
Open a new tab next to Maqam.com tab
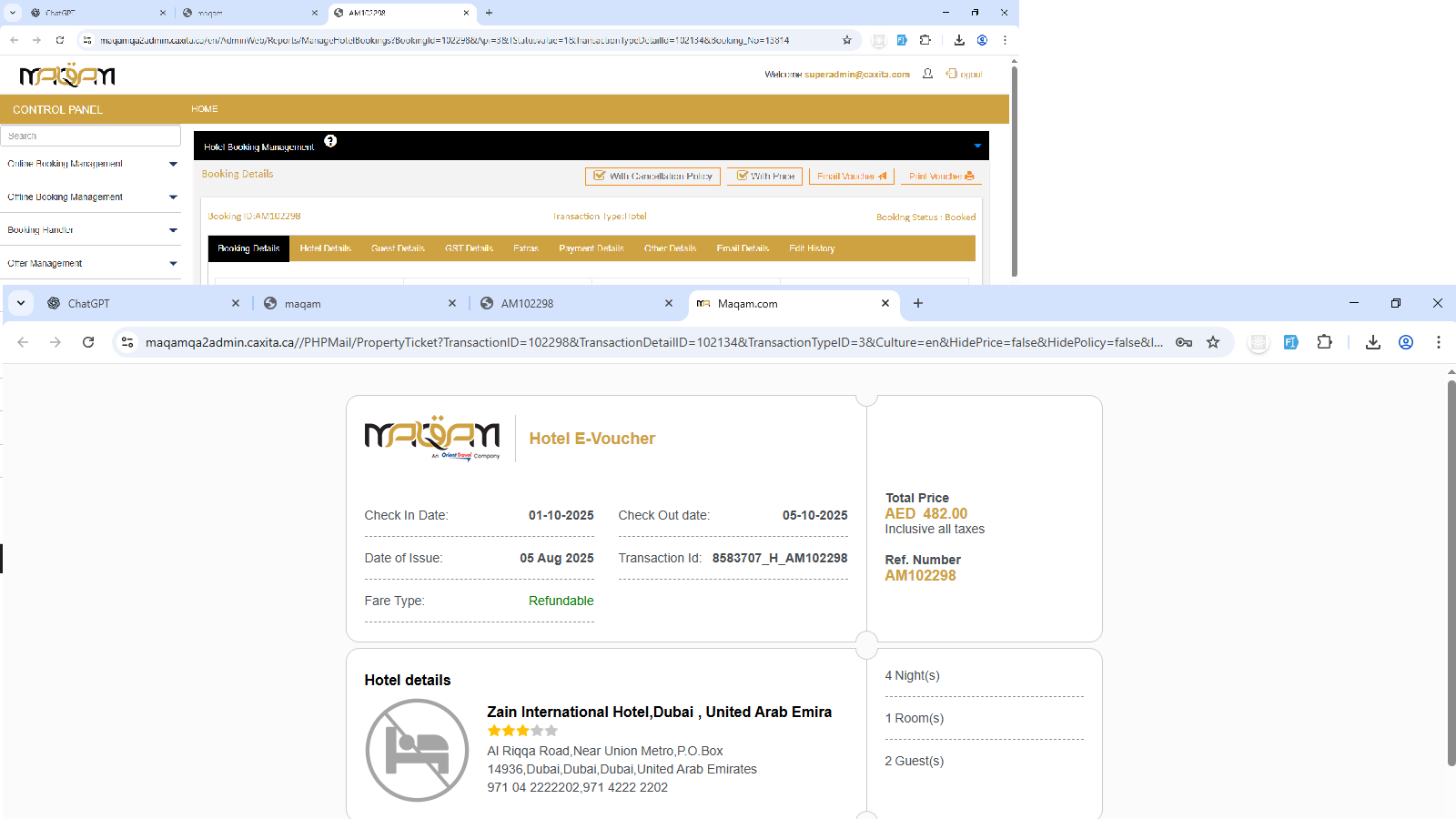tap(918, 303)
